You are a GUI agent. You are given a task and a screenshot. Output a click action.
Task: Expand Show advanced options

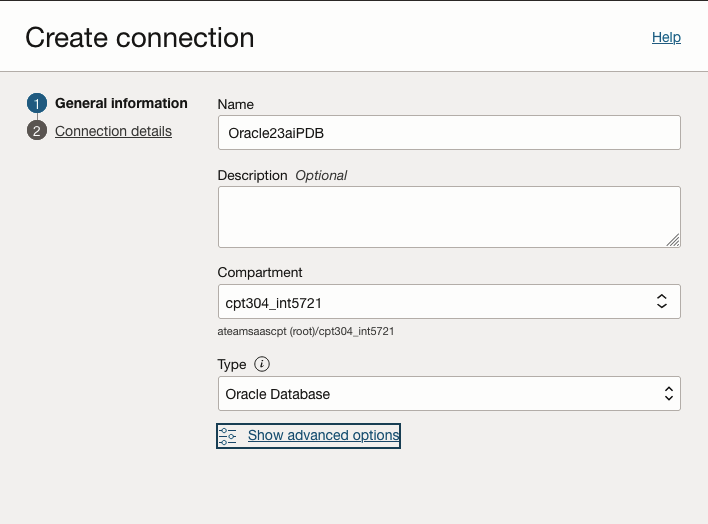point(323,436)
